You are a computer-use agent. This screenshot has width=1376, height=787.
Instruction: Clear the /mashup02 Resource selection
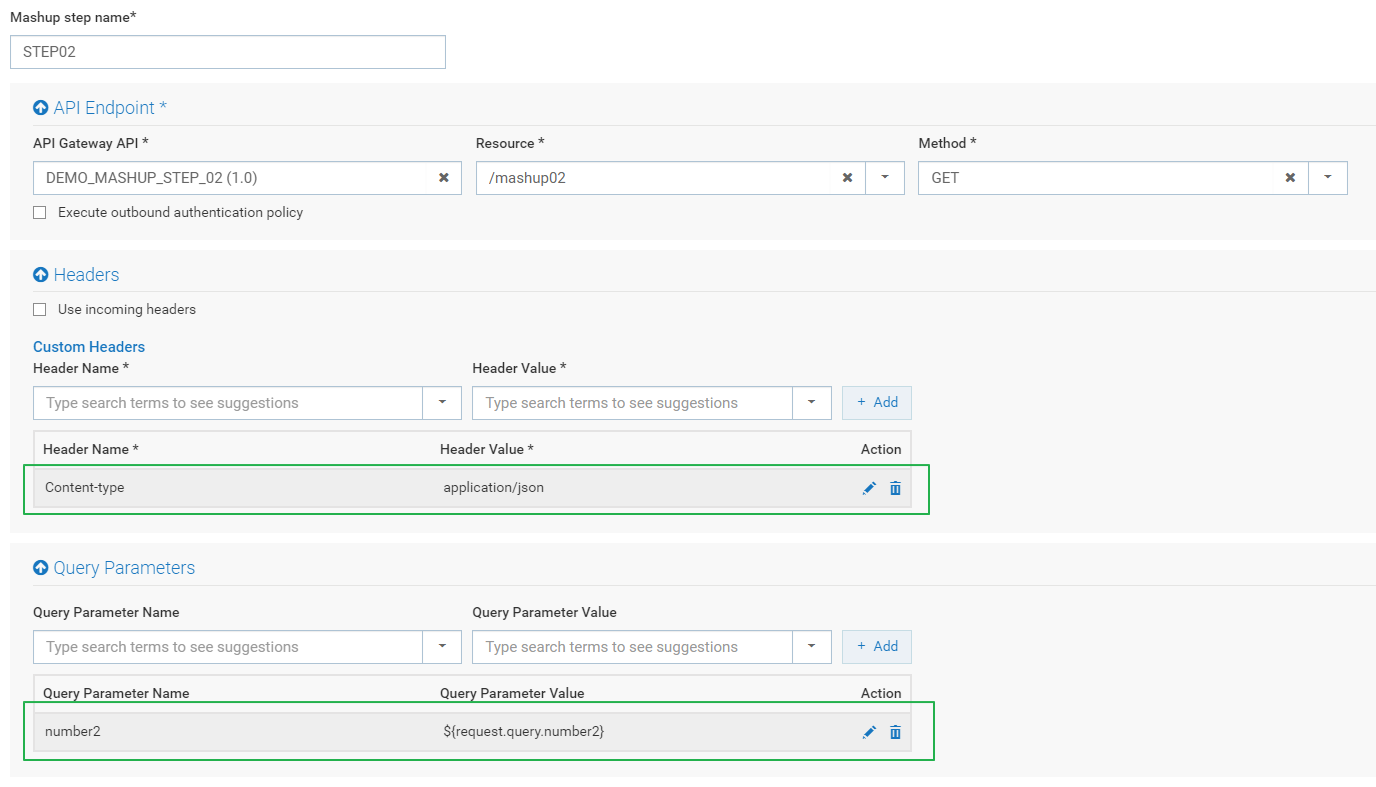coord(847,178)
